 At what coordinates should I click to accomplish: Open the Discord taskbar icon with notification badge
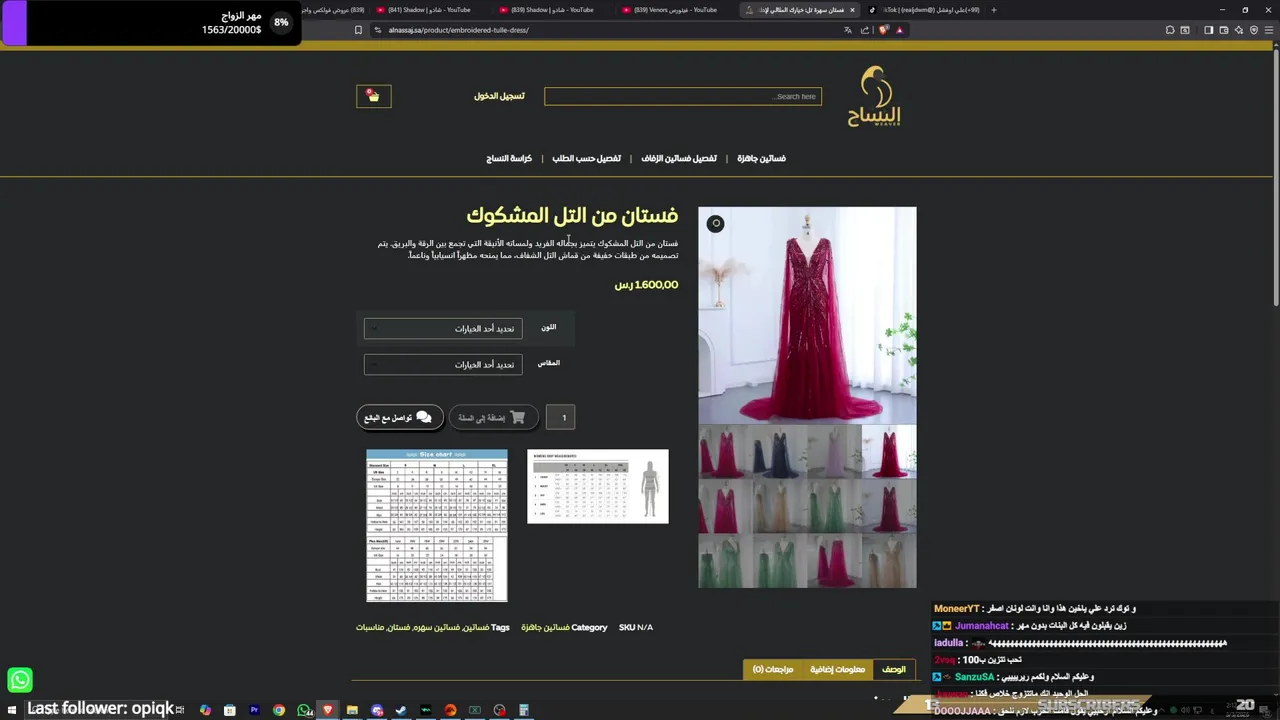tap(377, 710)
